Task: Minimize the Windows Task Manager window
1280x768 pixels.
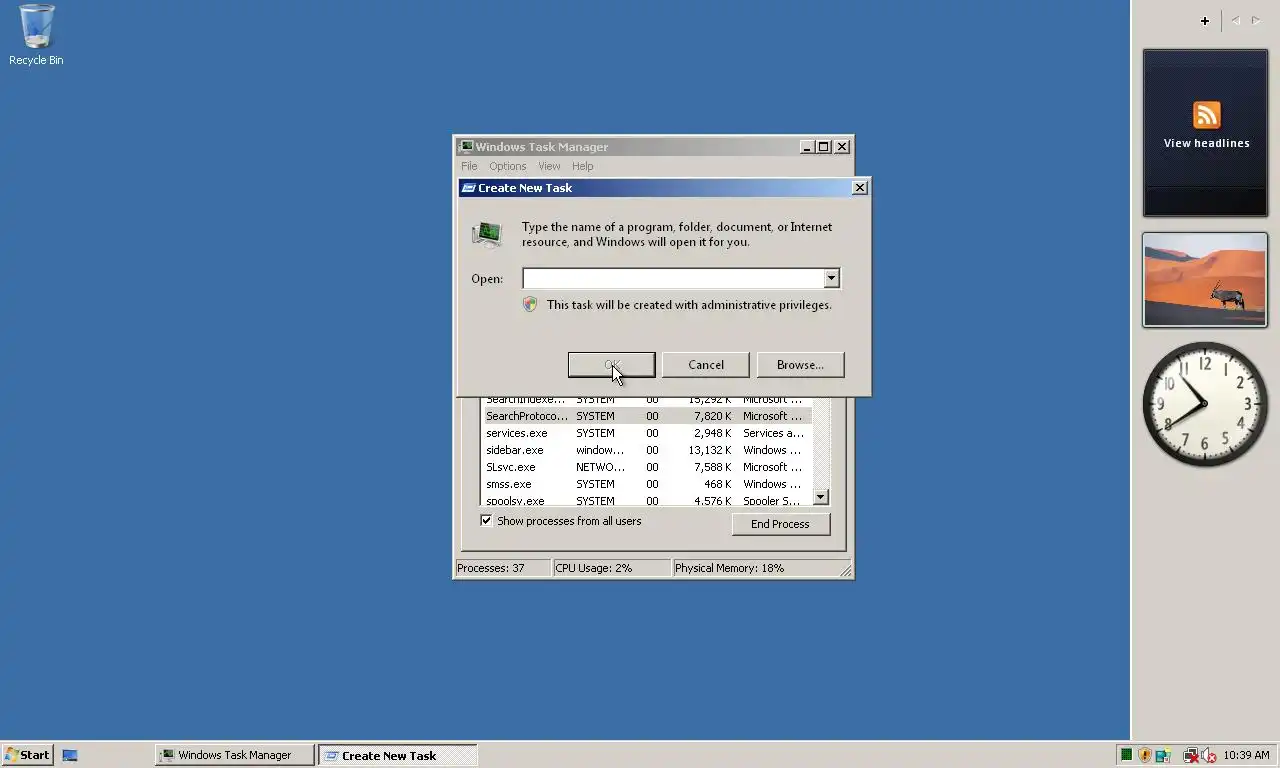Action: pos(807,147)
